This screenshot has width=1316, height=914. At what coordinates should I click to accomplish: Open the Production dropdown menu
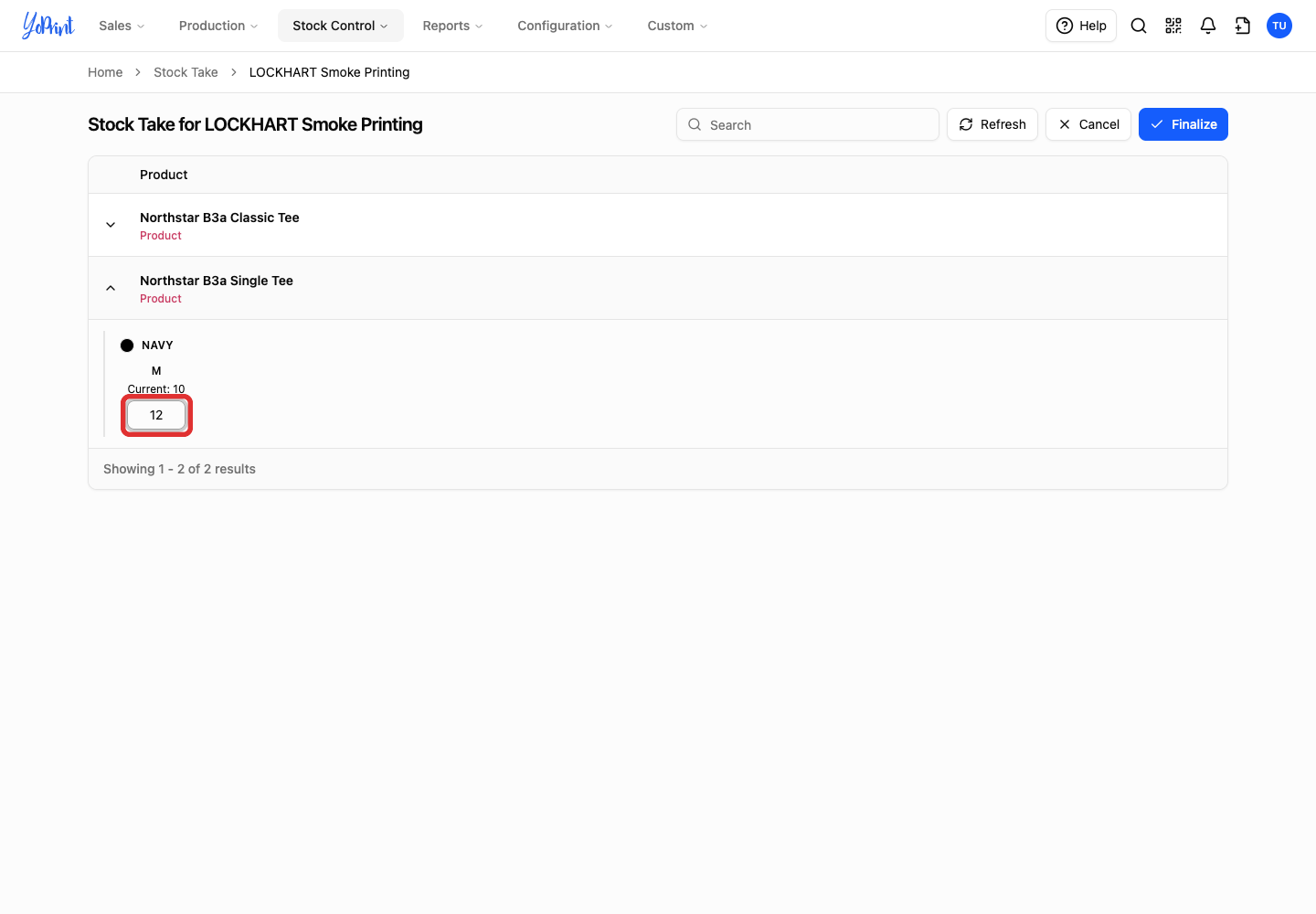218,26
